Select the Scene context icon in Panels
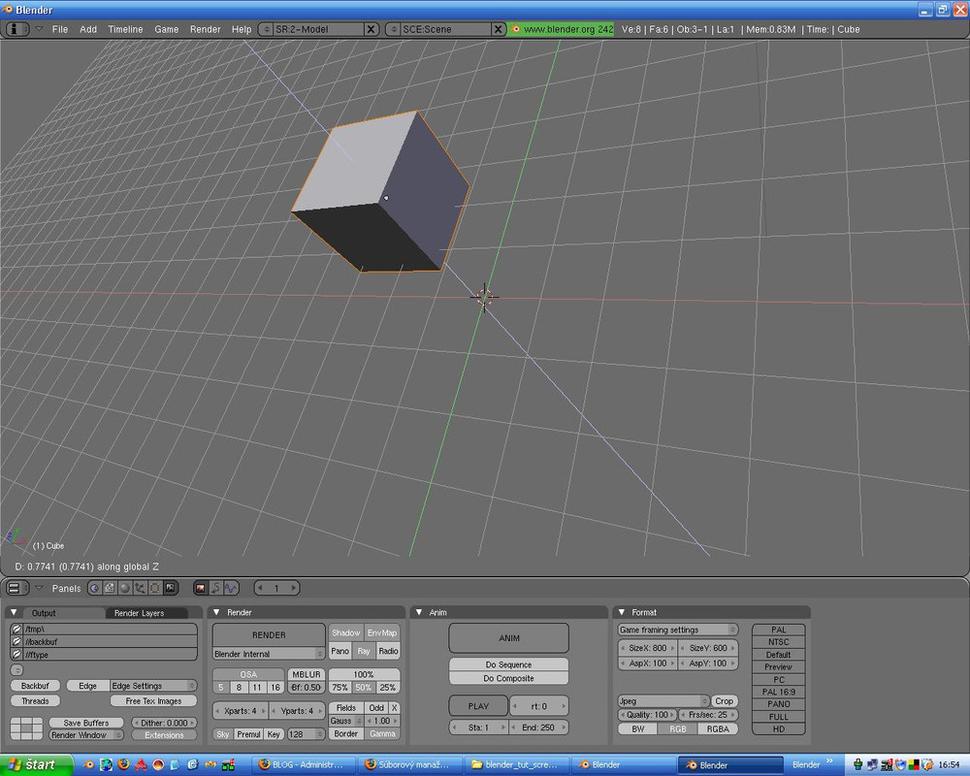 point(170,588)
